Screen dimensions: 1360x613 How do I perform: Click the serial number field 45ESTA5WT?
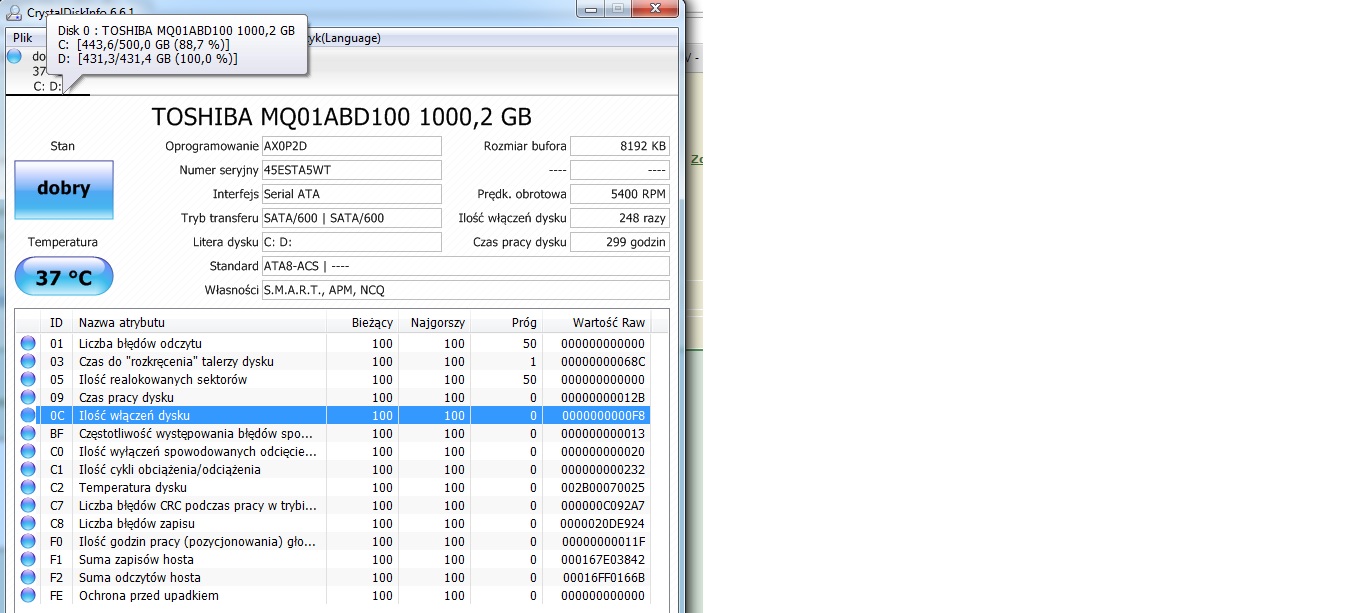point(351,170)
